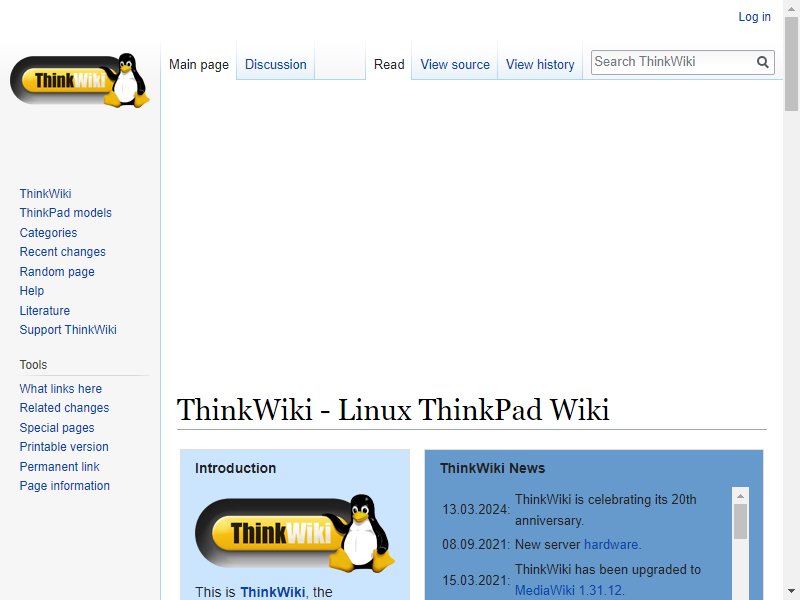
Task: Open the Printable version
Action: tap(64, 447)
